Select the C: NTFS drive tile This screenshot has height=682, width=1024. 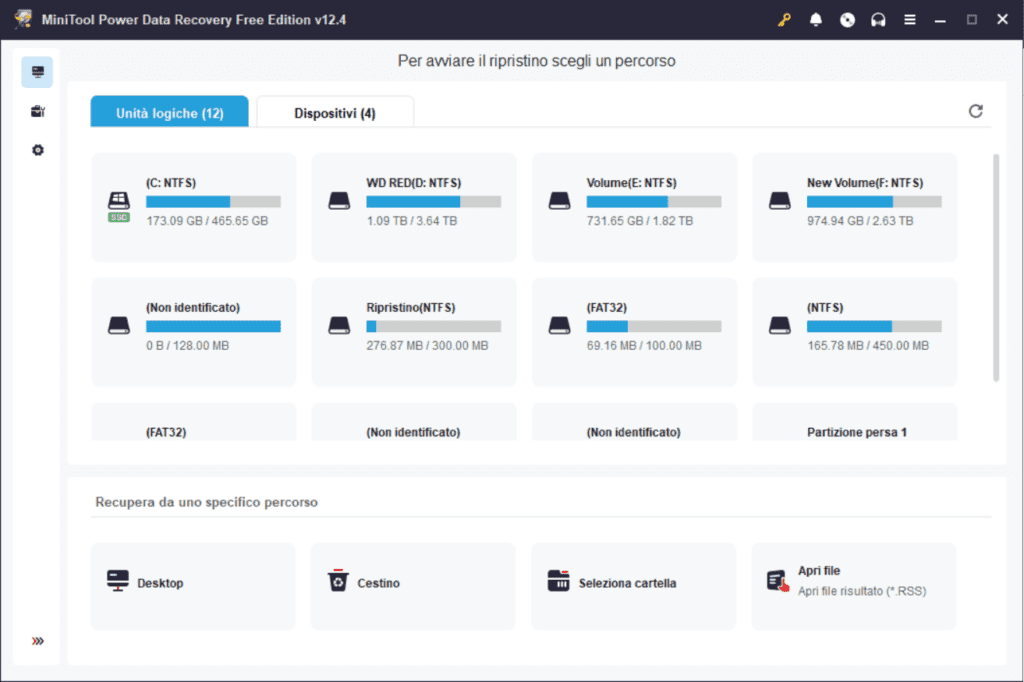[x=193, y=204]
